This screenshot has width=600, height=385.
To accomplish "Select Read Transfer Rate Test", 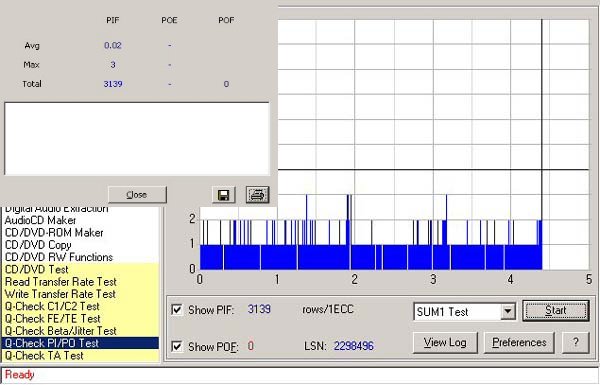I will click(80, 282).
